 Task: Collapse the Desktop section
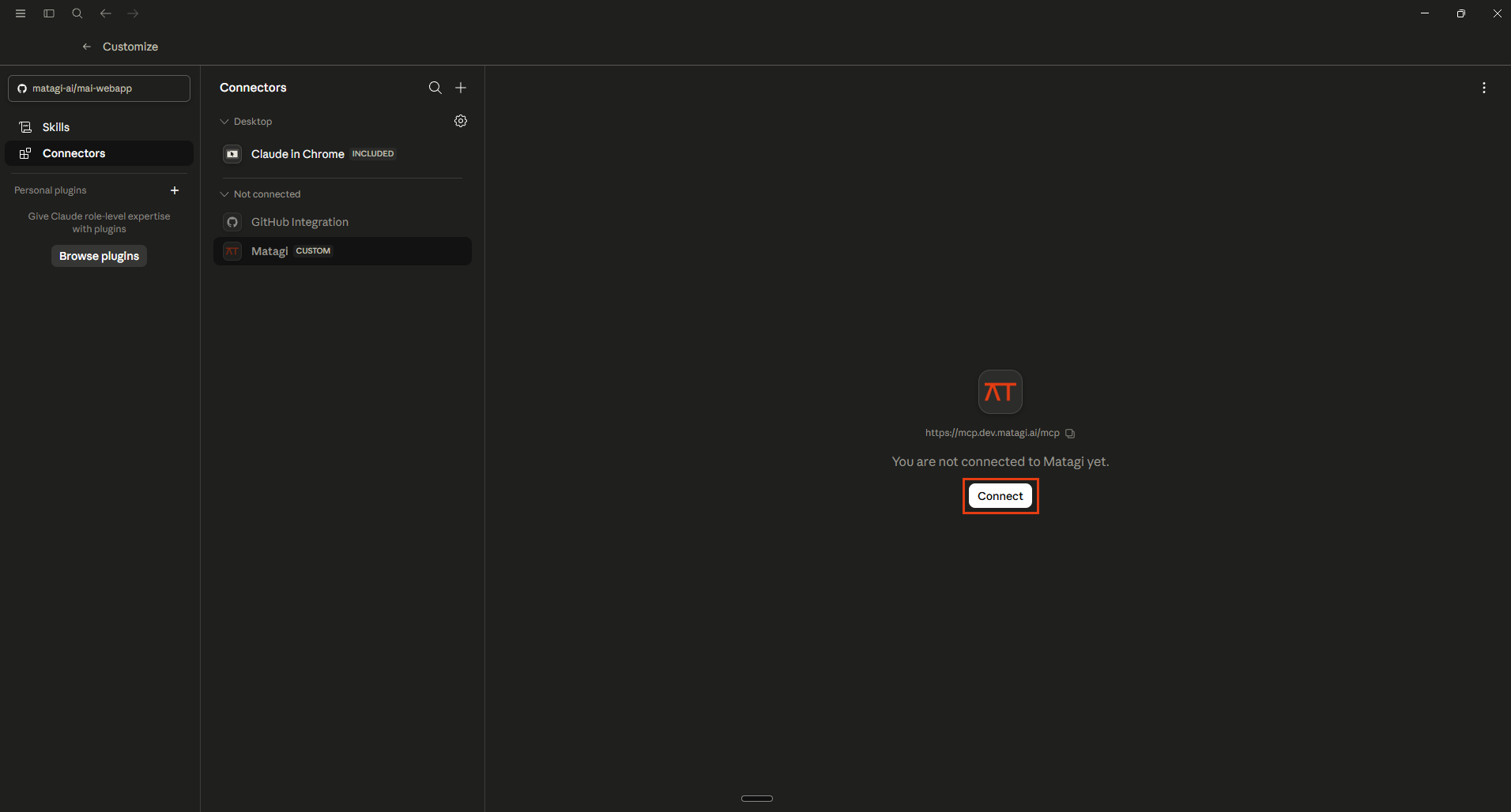[246, 122]
